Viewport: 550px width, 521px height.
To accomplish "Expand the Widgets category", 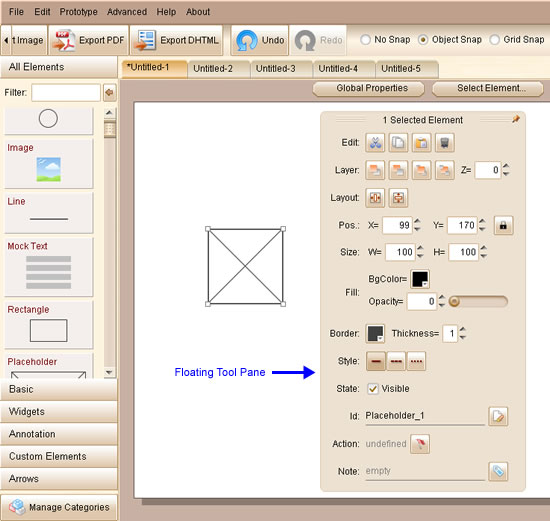I will point(59,412).
